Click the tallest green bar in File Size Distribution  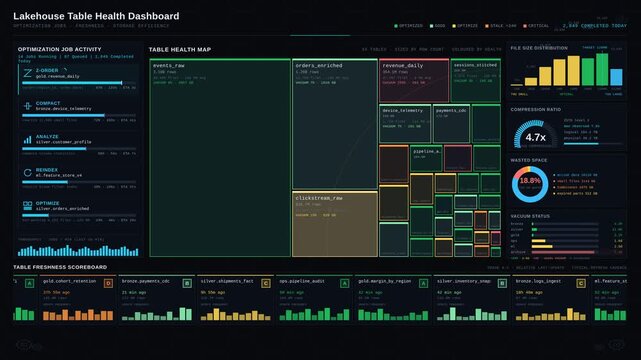coord(602,69)
